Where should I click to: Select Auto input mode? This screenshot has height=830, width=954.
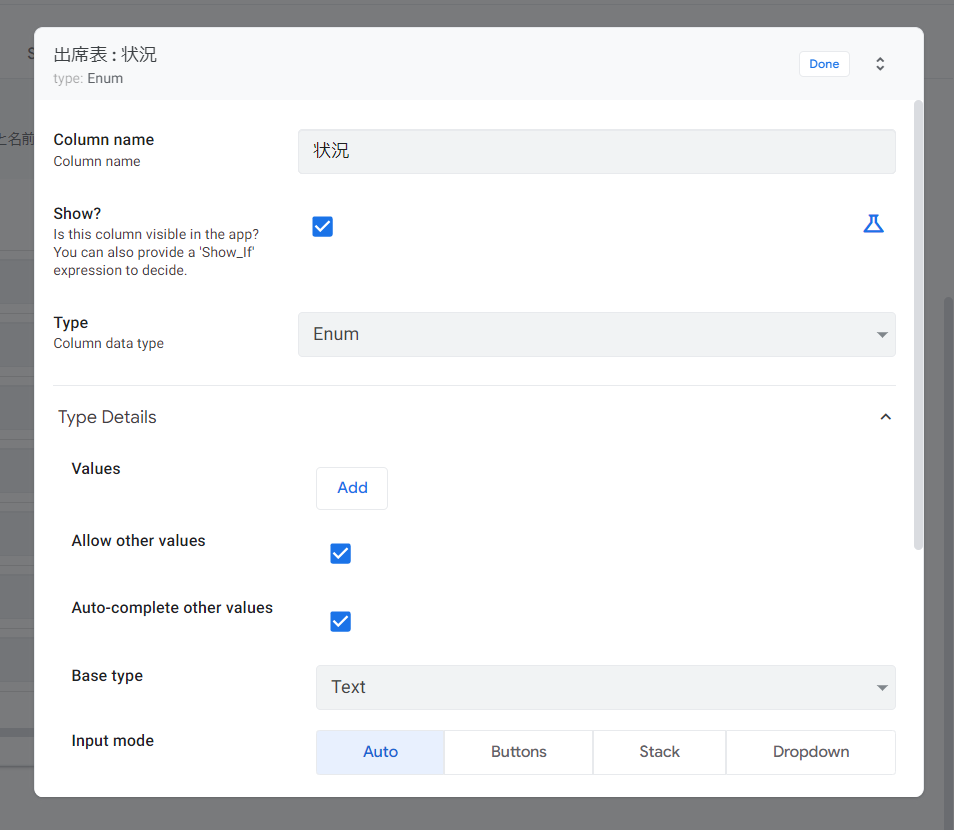380,752
